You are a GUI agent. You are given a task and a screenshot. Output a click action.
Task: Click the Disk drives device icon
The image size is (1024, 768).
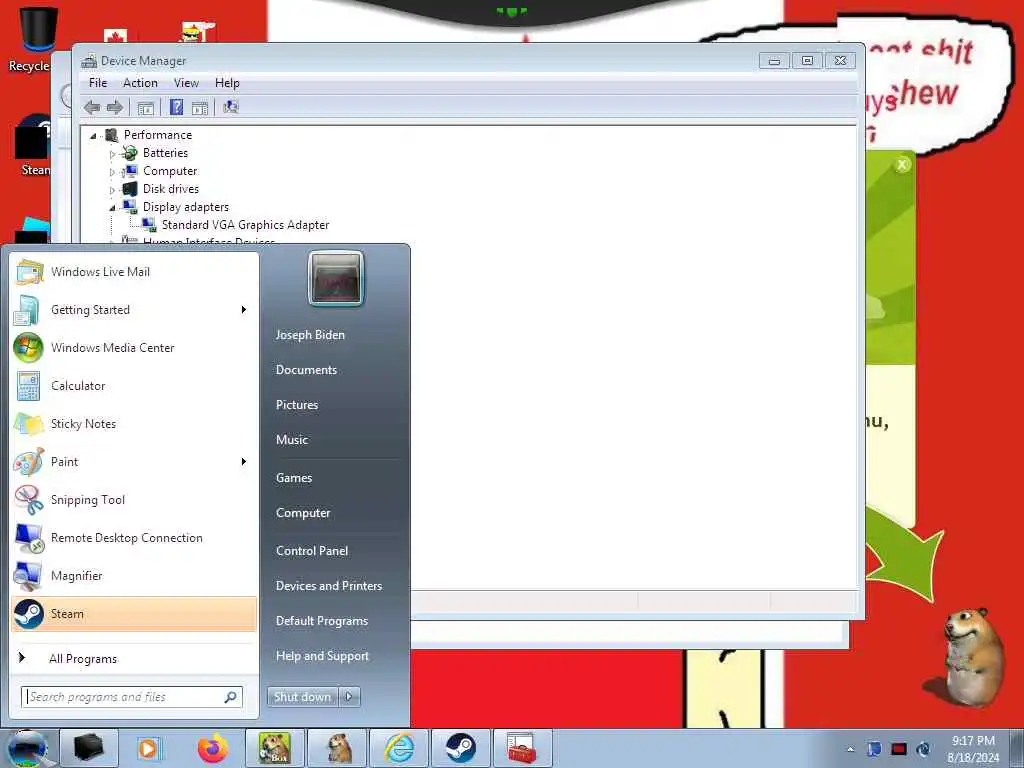click(x=131, y=189)
